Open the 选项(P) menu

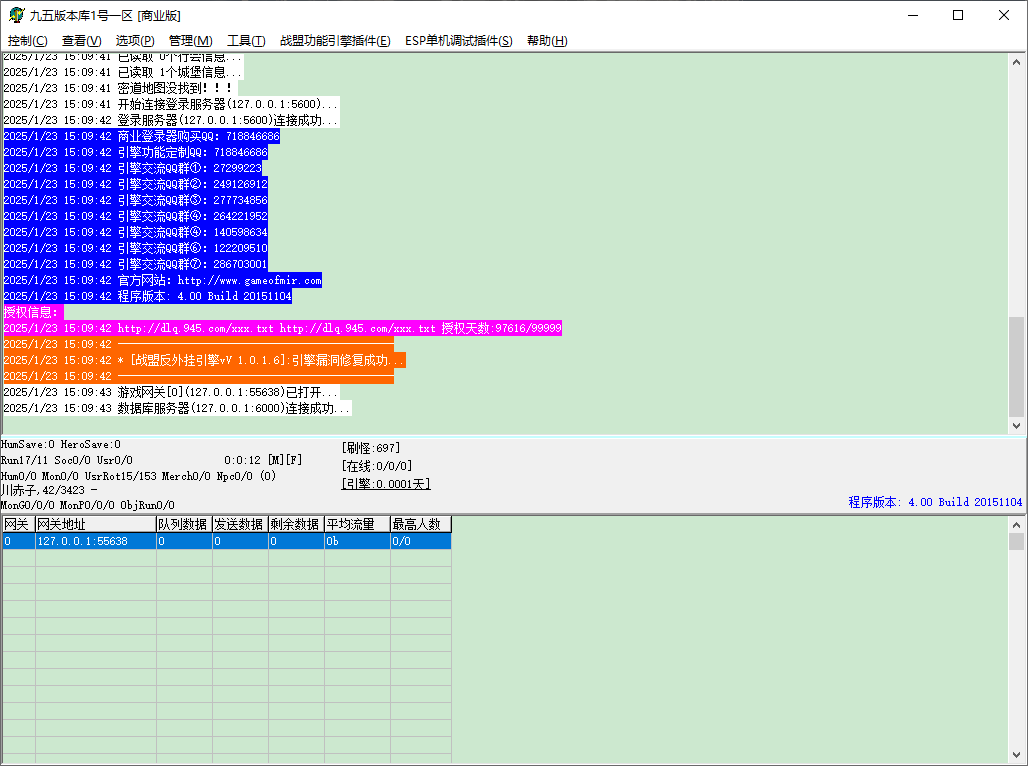(135, 41)
